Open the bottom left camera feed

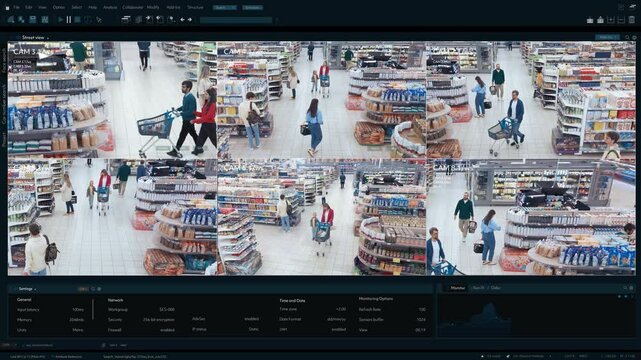[x=112, y=217]
